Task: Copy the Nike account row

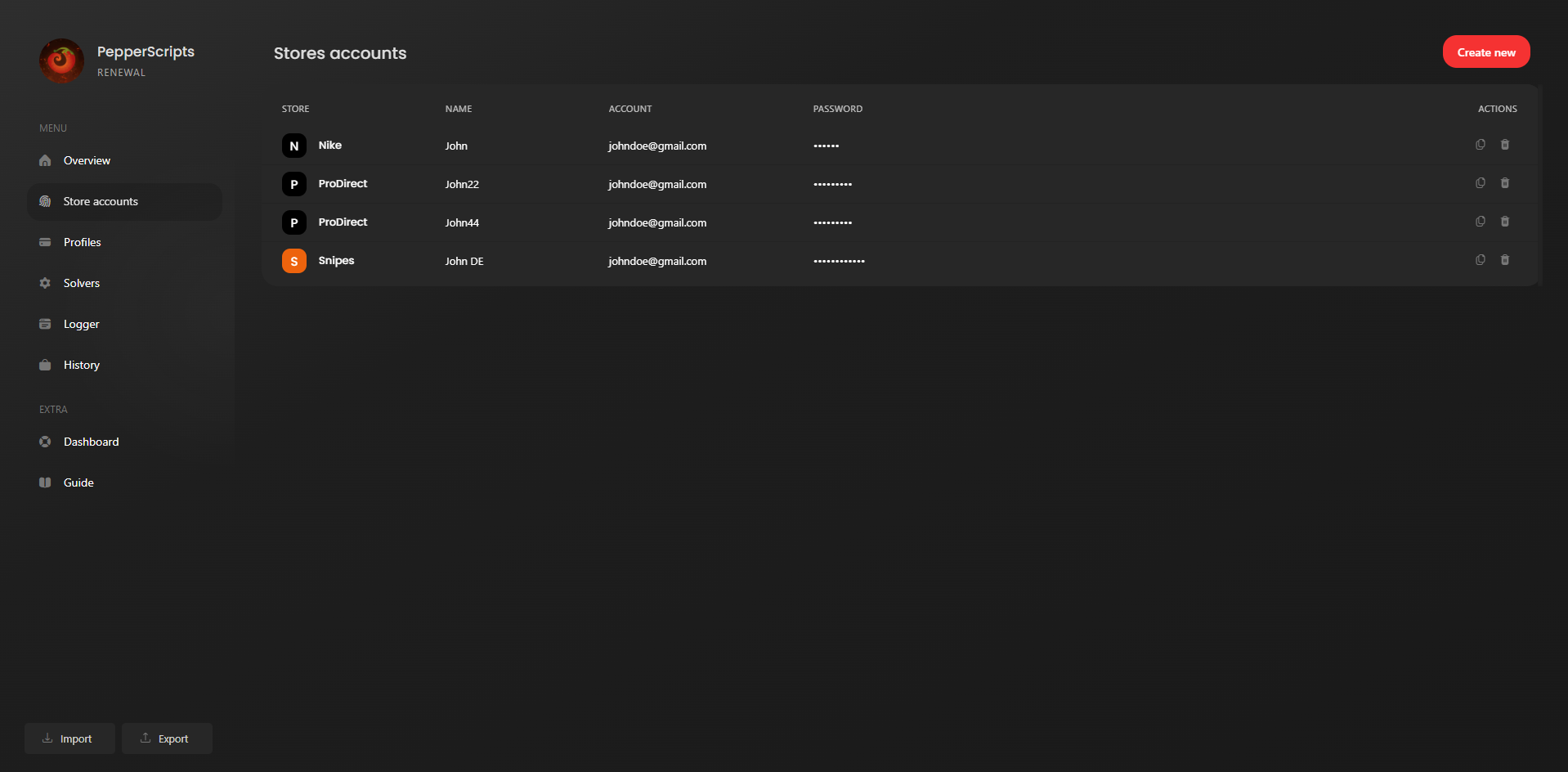Action: coord(1480,145)
